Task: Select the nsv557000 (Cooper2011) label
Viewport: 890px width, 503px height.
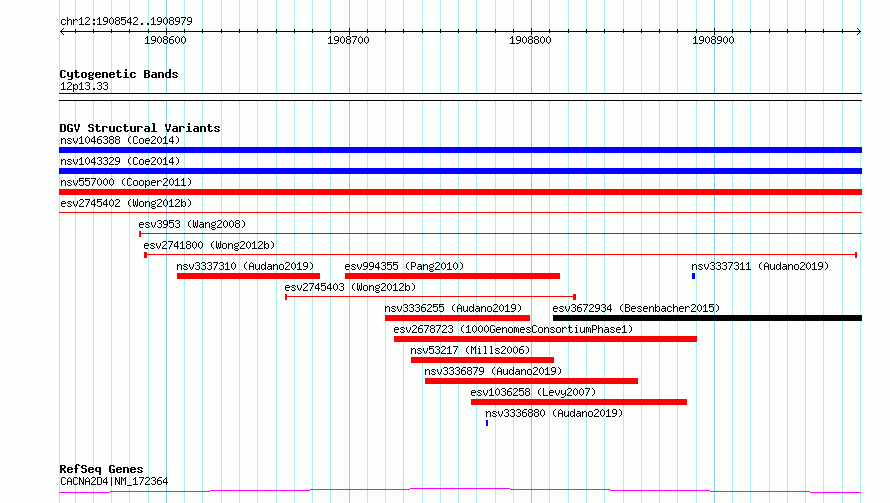Action: [126, 182]
